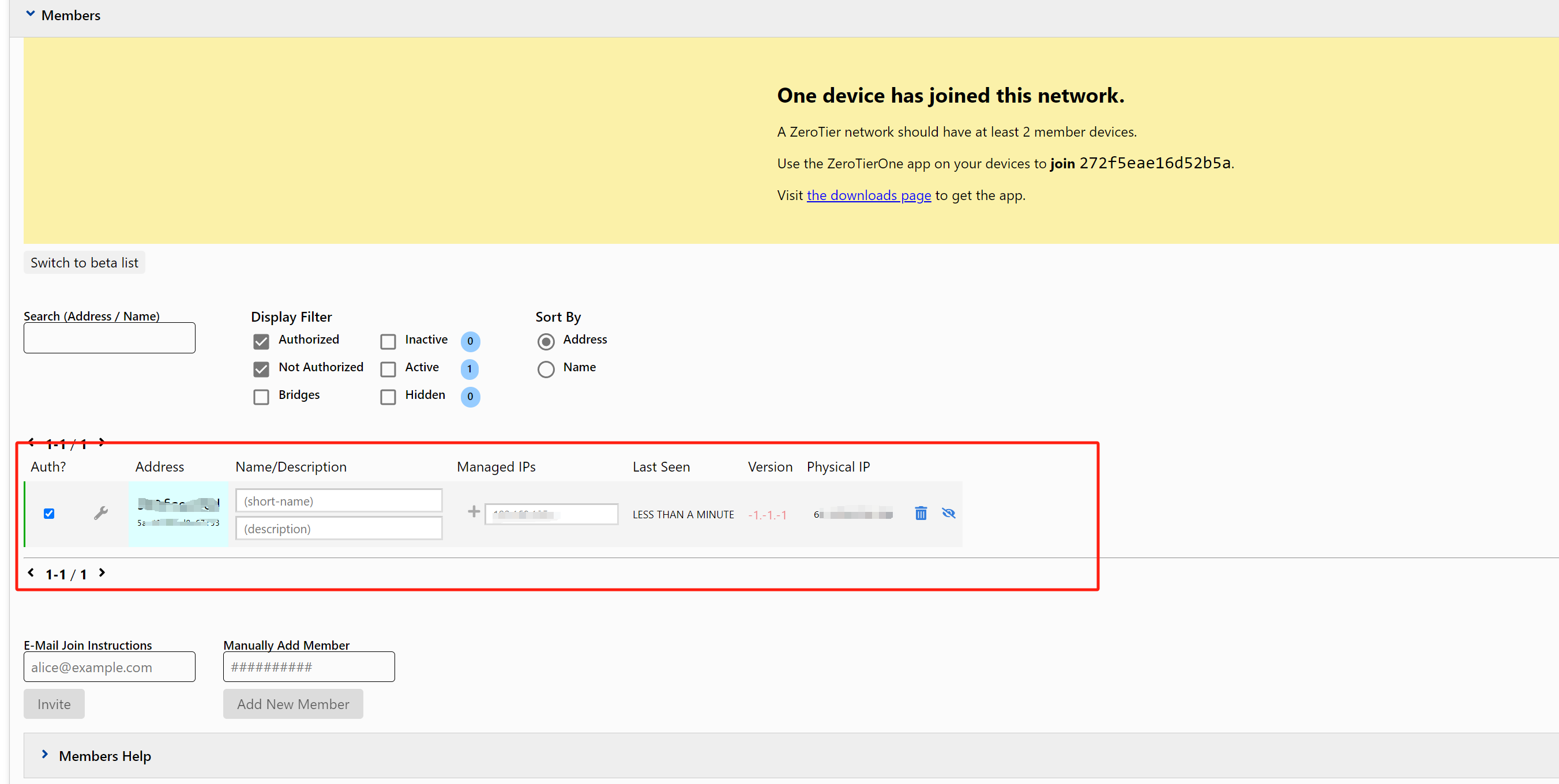Click the Invite button
The width and height of the screenshot is (1559, 784).
pos(54,704)
